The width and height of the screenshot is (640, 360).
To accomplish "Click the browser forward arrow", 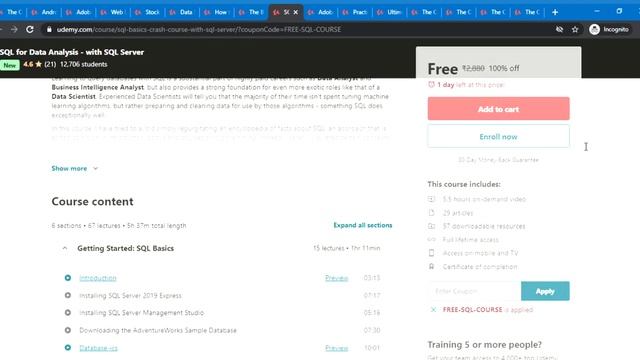I will (14, 29).
